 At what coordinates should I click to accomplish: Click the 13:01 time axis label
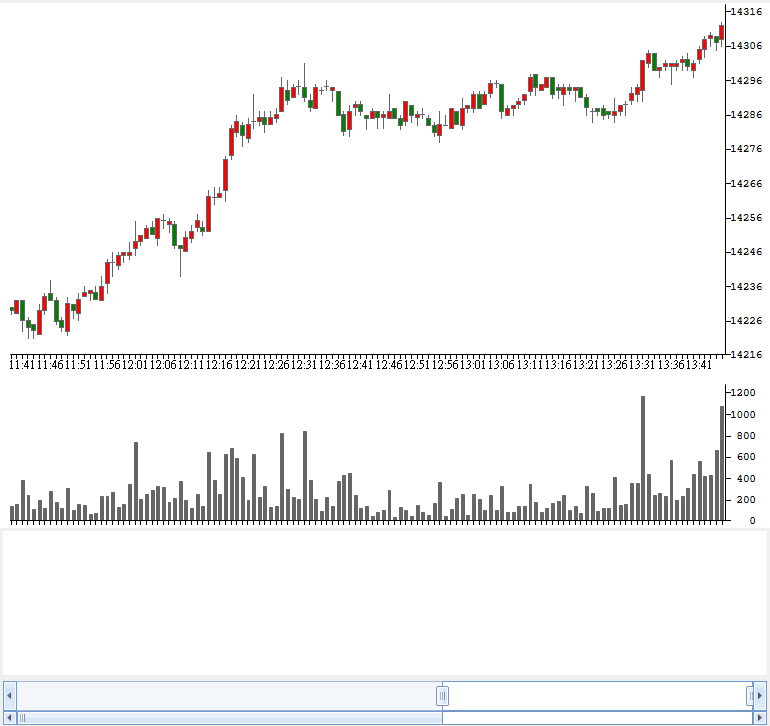473,364
